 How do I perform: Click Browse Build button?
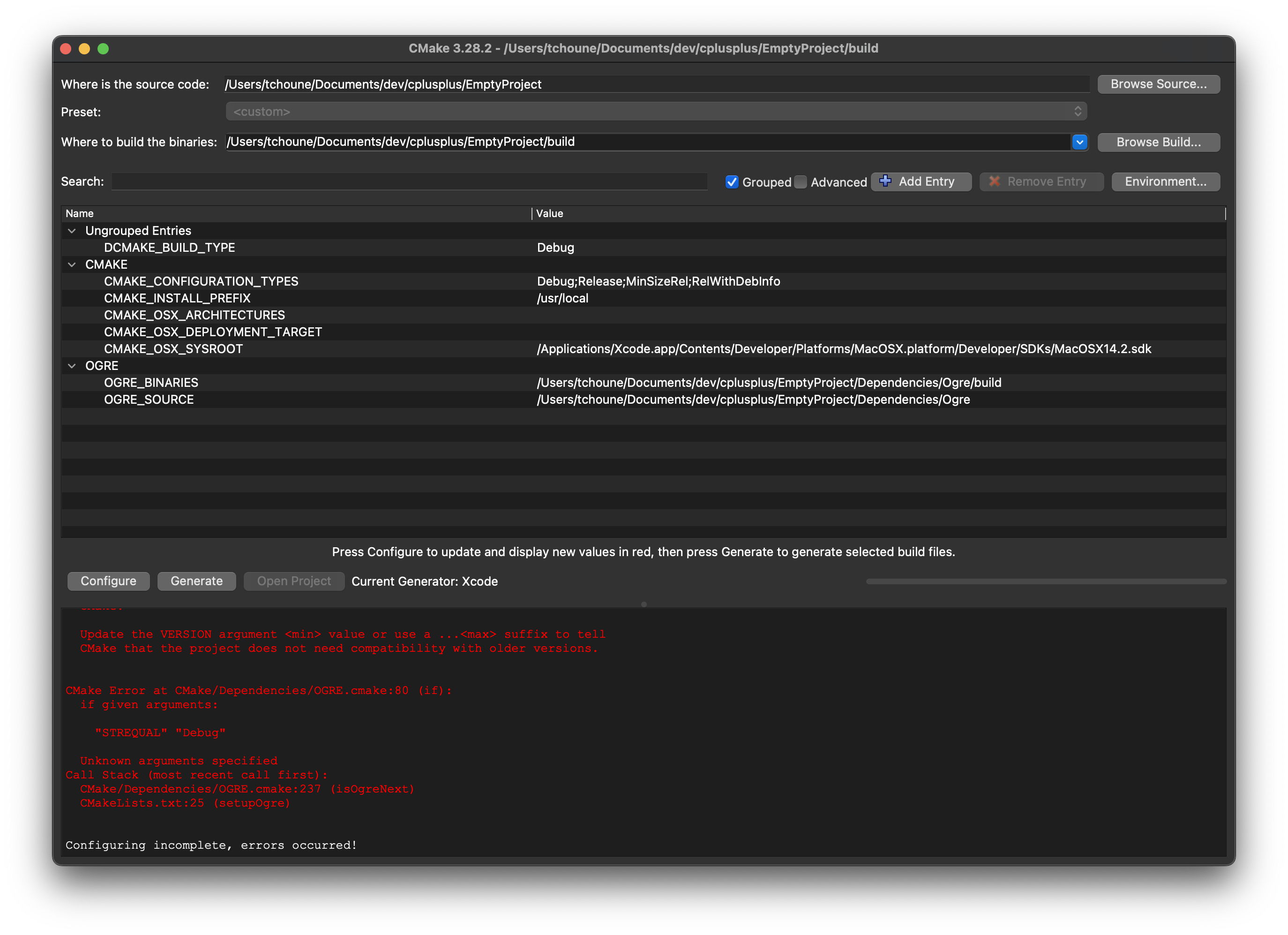pos(1159,142)
